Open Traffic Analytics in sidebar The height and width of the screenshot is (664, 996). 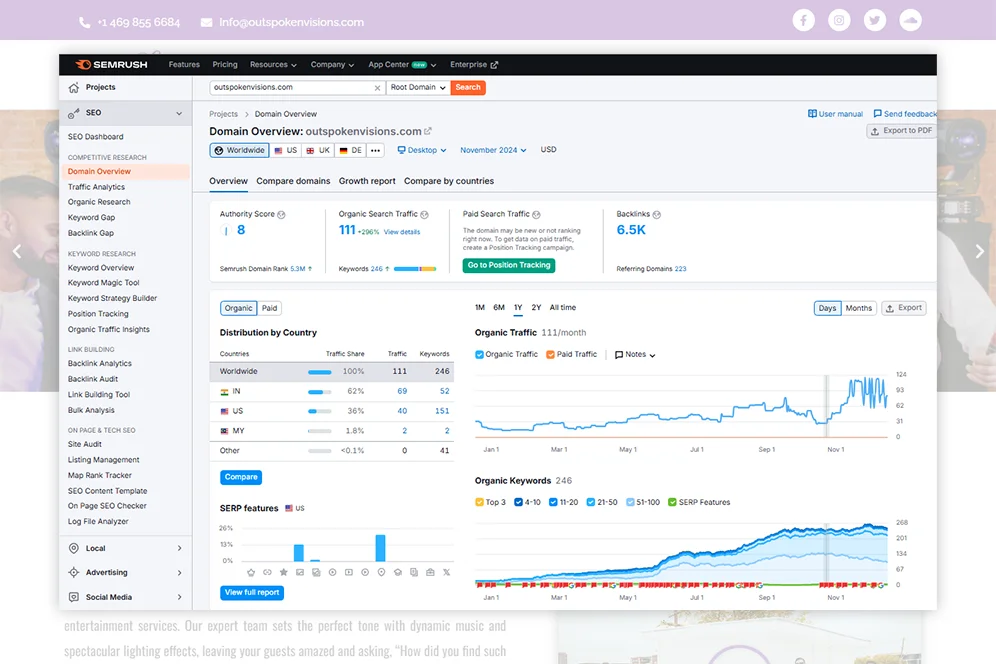pyautogui.click(x=97, y=187)
